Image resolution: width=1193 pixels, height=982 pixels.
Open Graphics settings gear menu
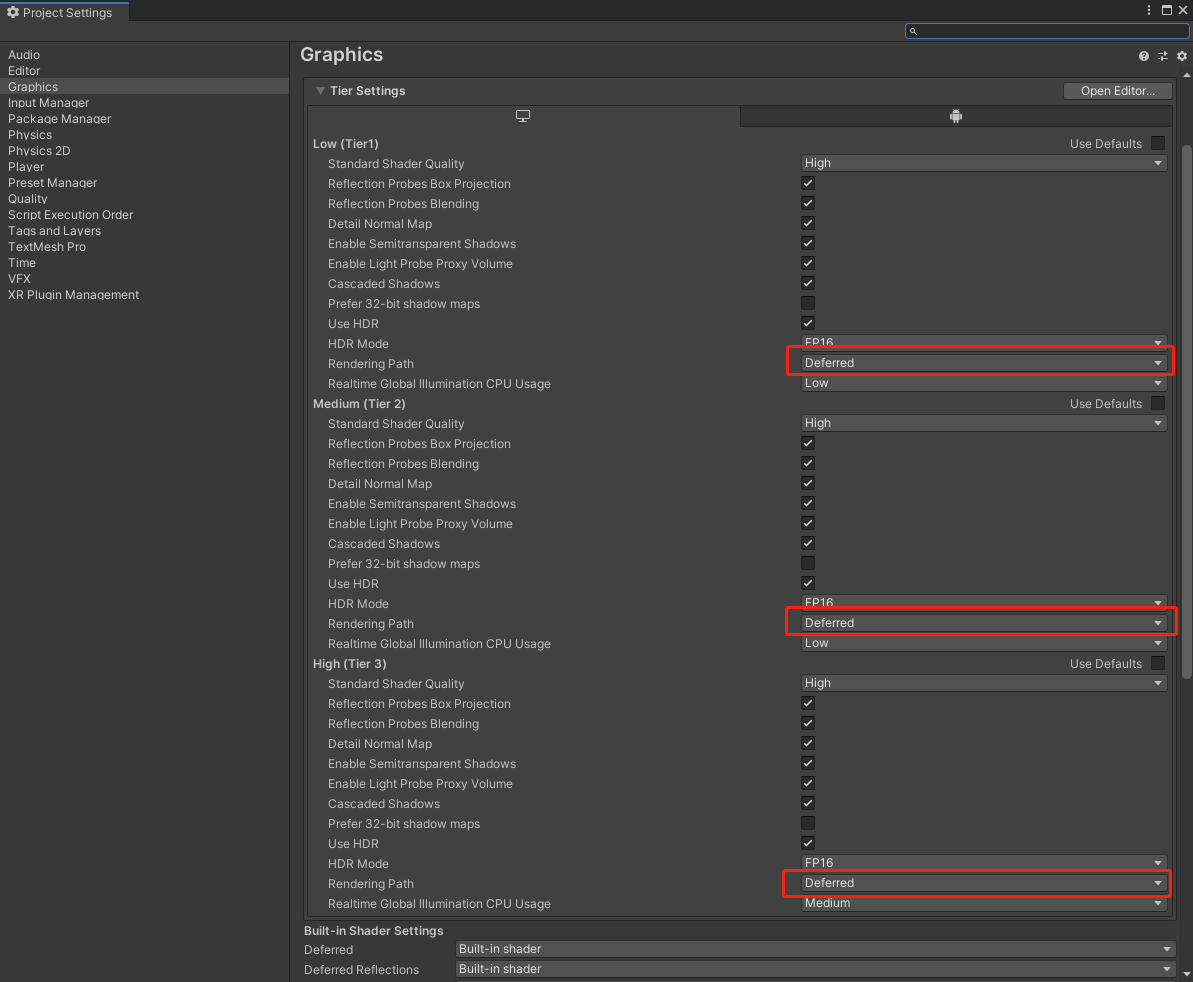coord(1182,56)
